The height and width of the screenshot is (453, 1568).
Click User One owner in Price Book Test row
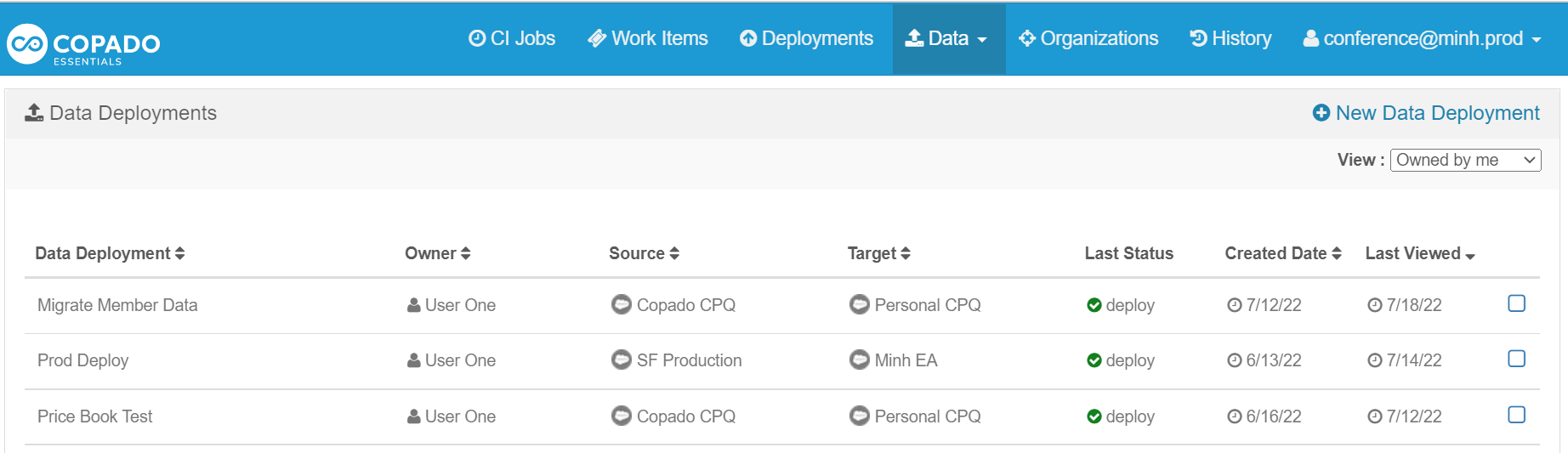(x=460, y=416)
